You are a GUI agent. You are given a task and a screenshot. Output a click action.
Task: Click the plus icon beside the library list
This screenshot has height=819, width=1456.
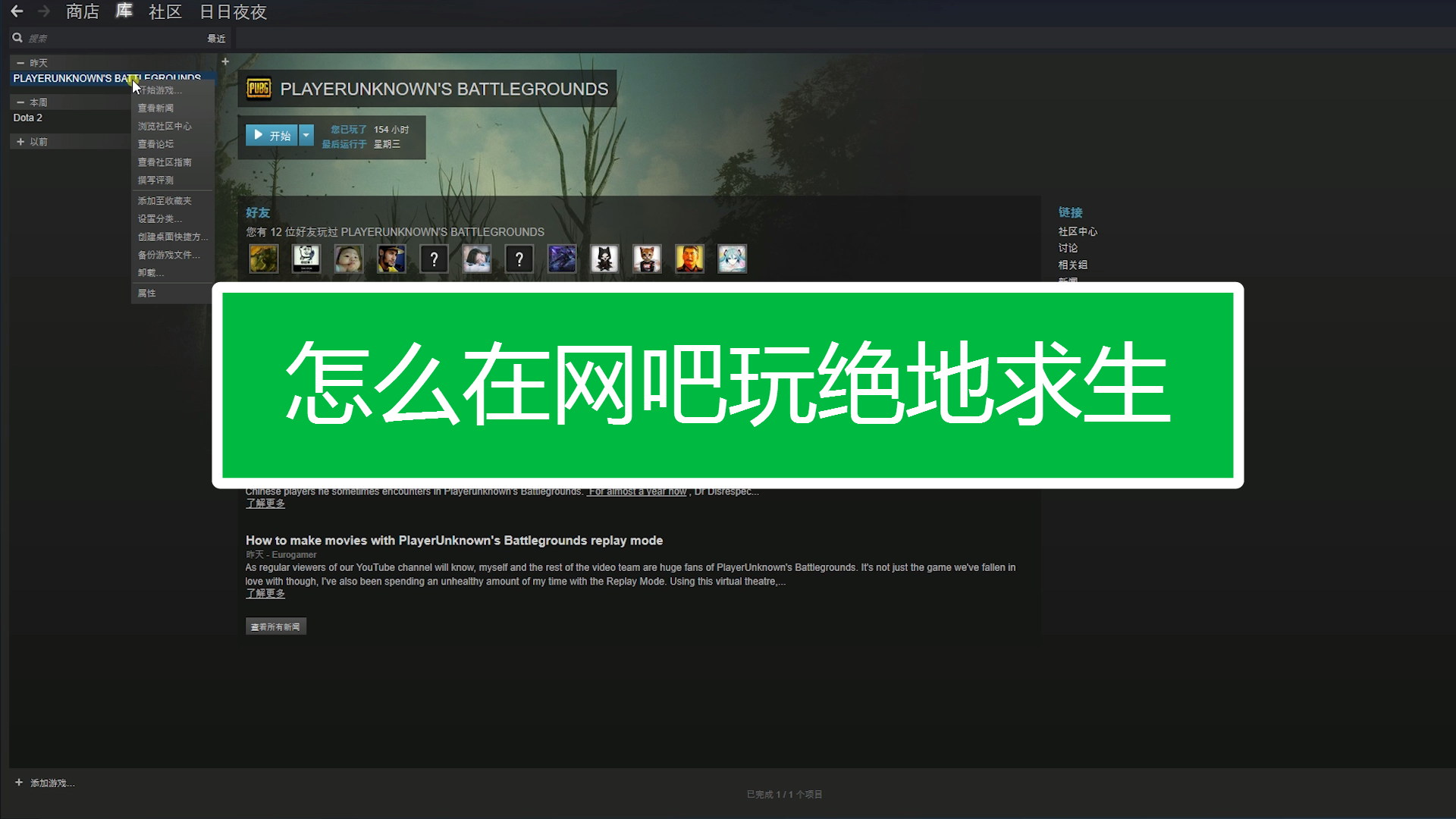click(x=225, y=61)
